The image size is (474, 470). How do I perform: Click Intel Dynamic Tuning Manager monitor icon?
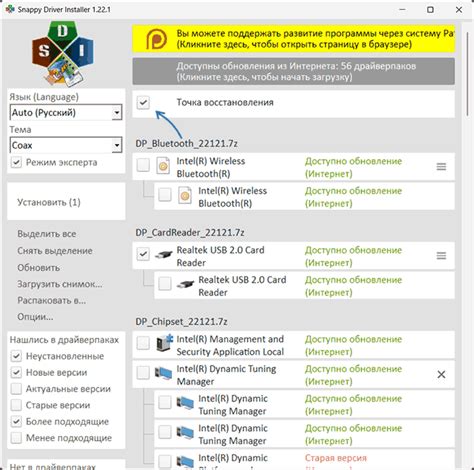pyautogui.click(x=163, y=373)
